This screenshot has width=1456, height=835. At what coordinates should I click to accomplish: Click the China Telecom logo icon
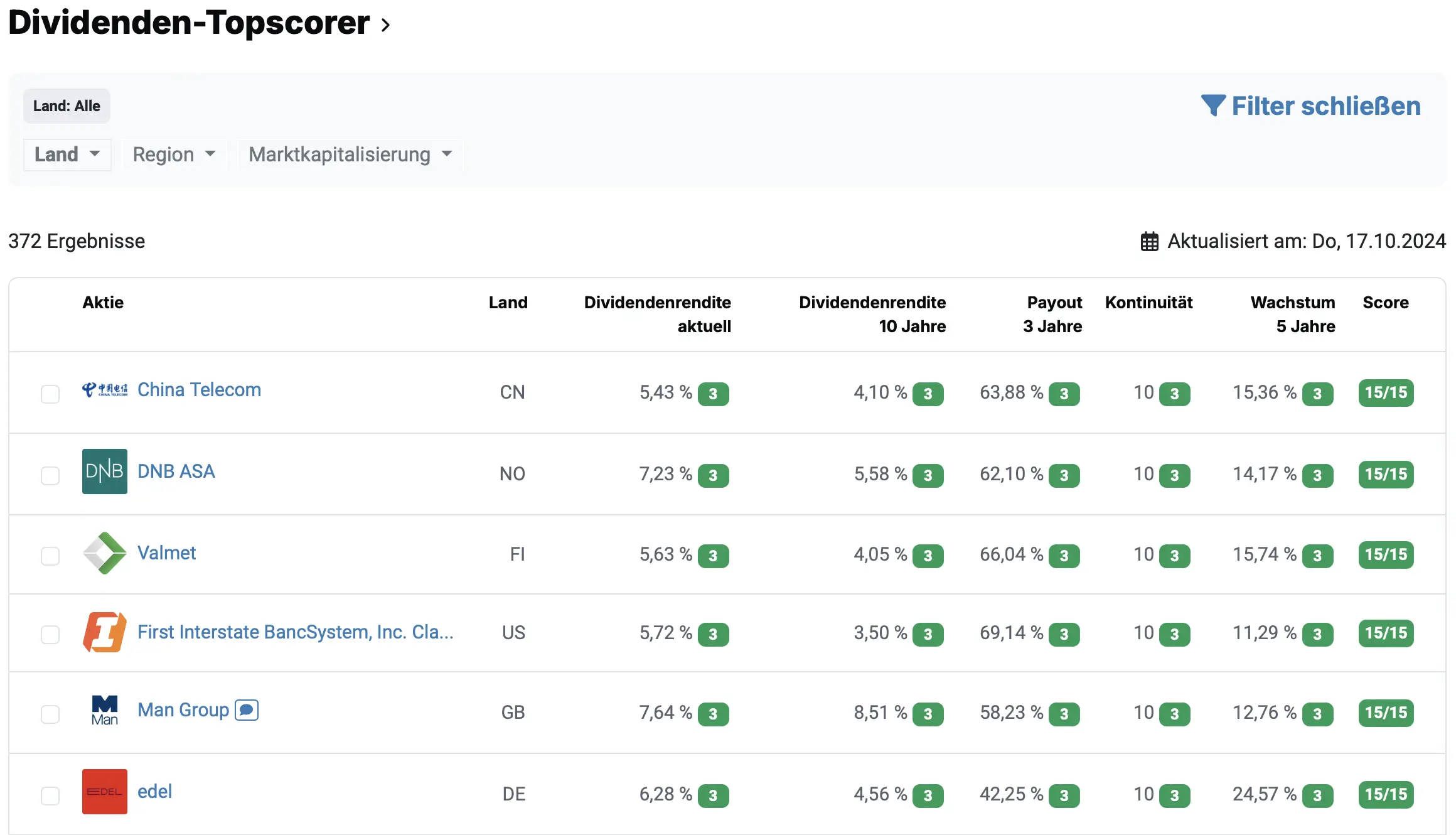[105, 390]
